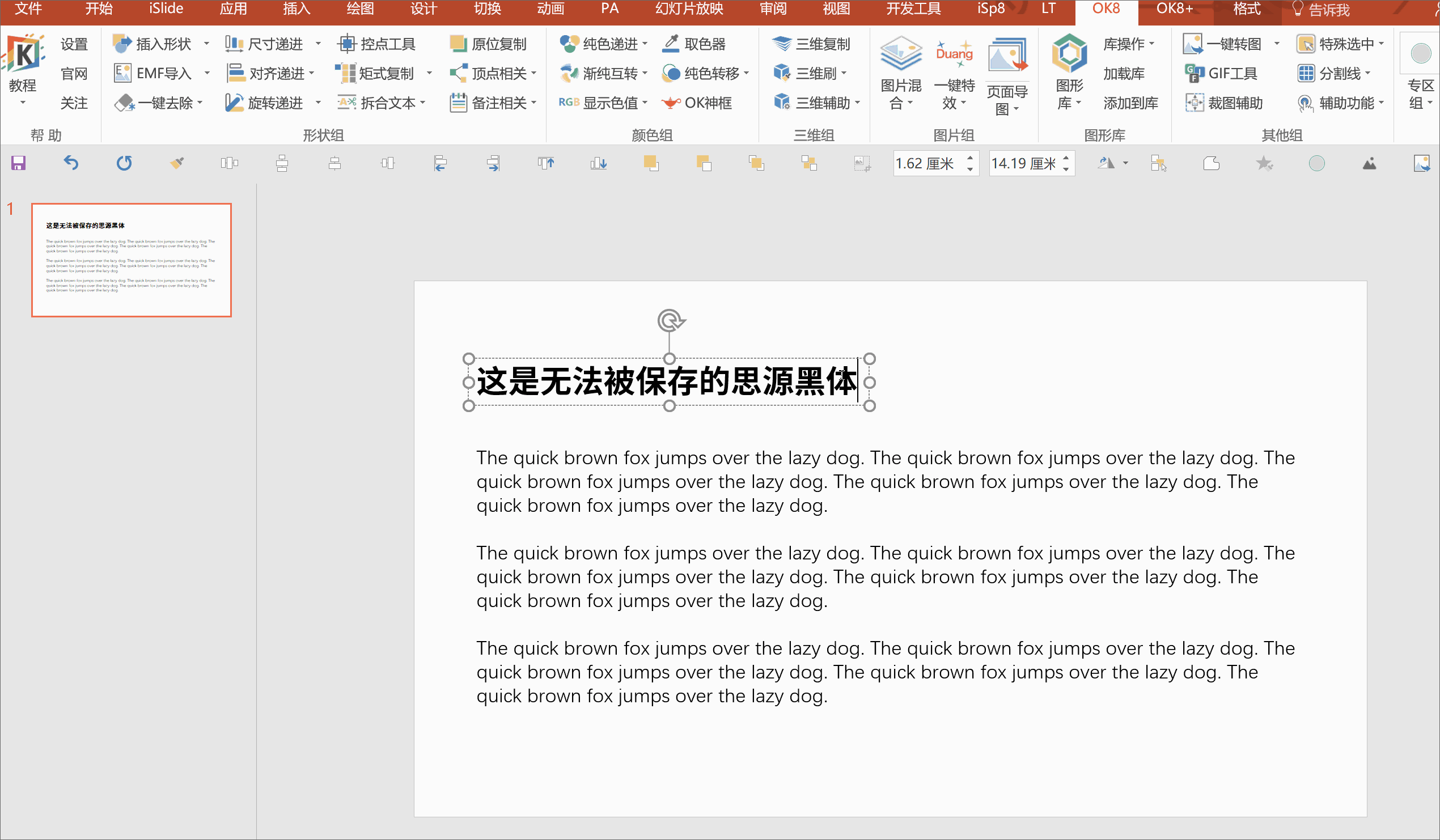Open 图形库 hexagon icon
Viewport: 1440px width, 840px height.
[x=1070, y=73]
